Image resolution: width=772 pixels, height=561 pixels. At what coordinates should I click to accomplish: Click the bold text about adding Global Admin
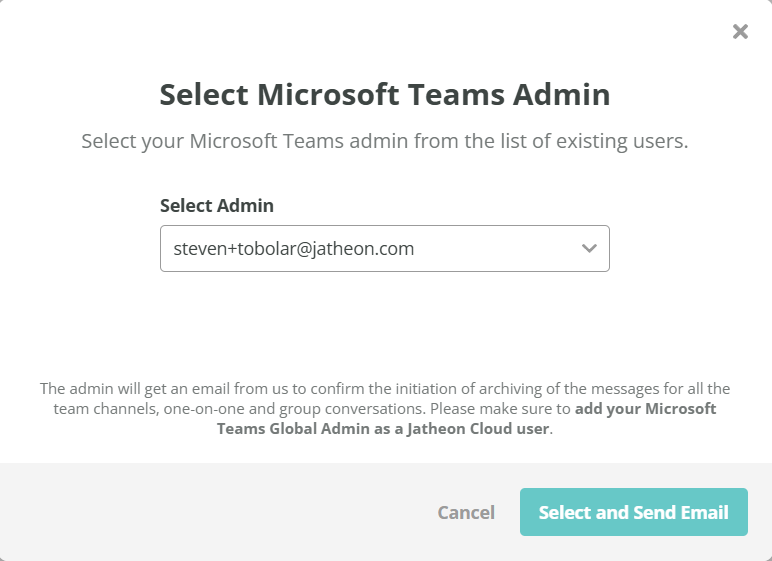pos(466,419)
